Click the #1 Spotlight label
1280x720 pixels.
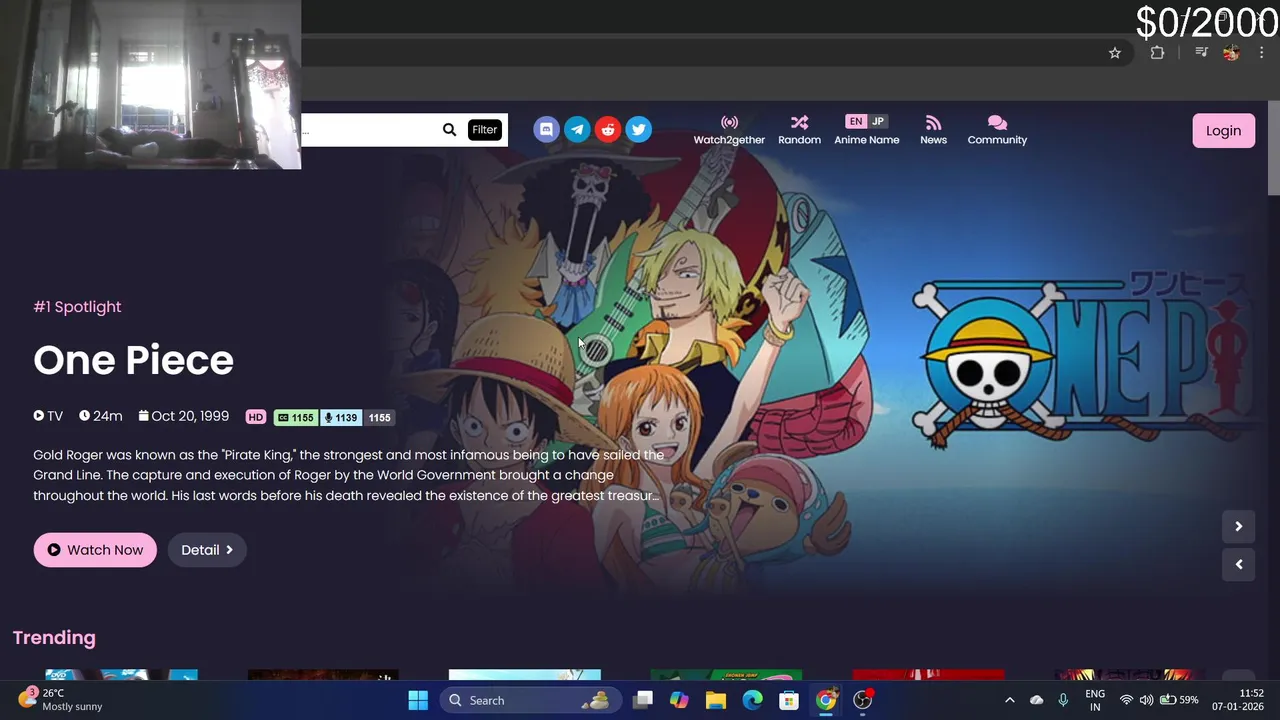click(77, 307)
